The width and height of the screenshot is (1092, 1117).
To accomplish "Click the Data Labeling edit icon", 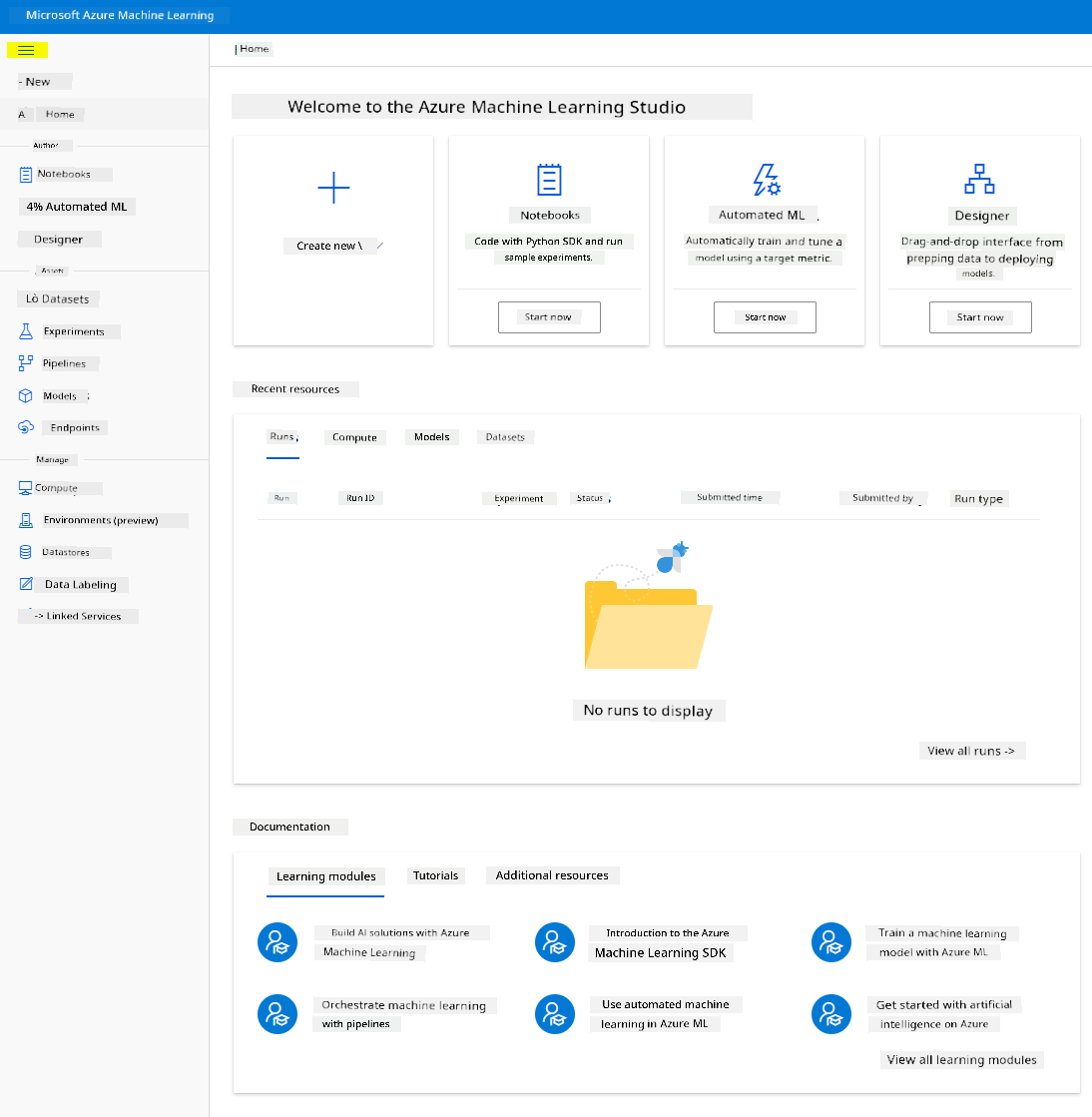I will tap(26, 584).
